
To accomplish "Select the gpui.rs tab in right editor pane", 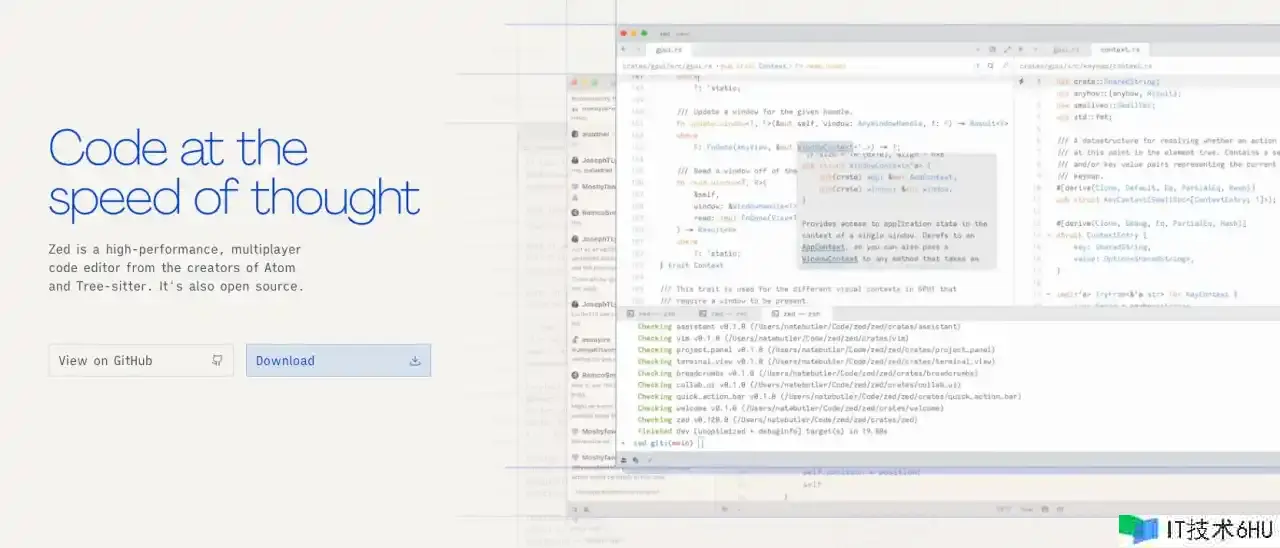I will coord(1065,49).
